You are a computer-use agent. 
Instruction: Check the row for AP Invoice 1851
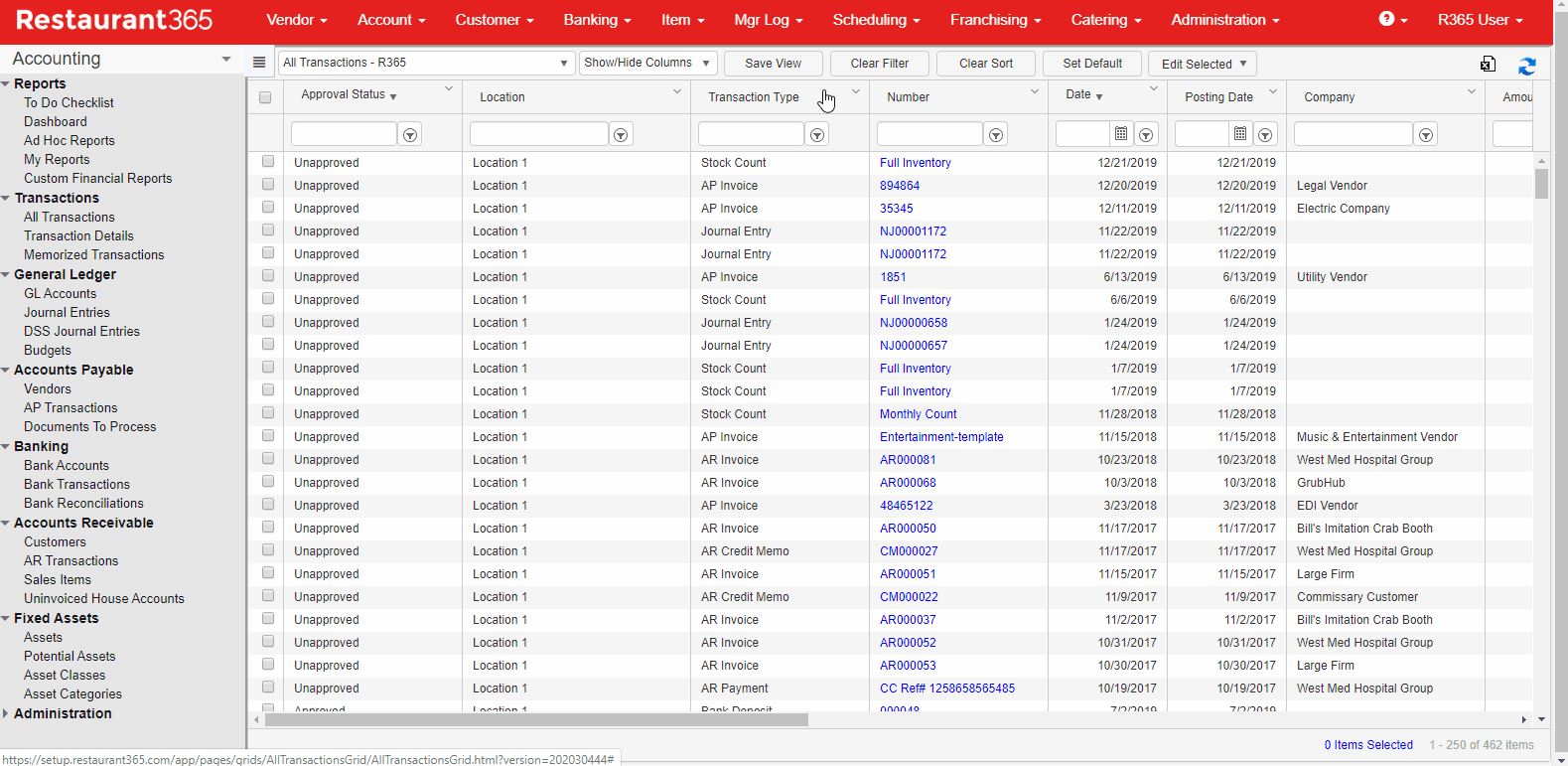click(x=268, y=276)
